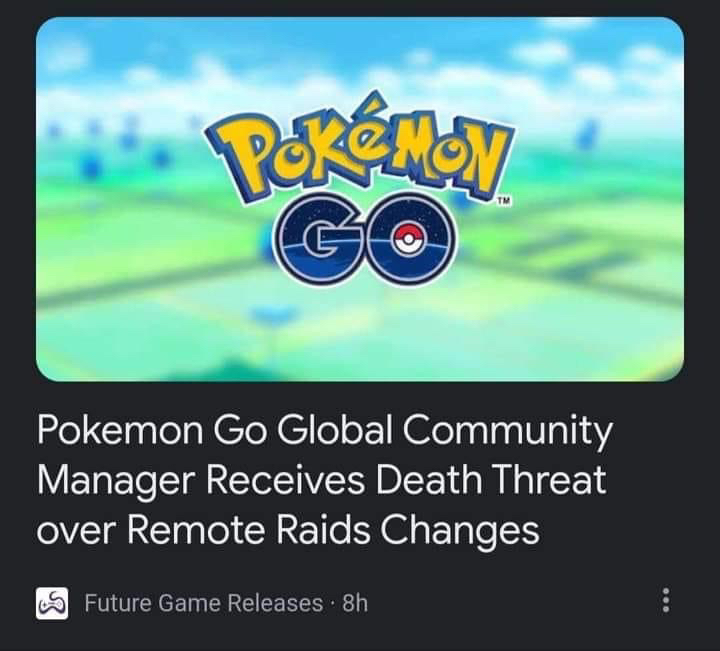The width and height of the screenshot is (720, 651).
Task: Click the word 'Receives' in the headline
Action: click(286, 480)
